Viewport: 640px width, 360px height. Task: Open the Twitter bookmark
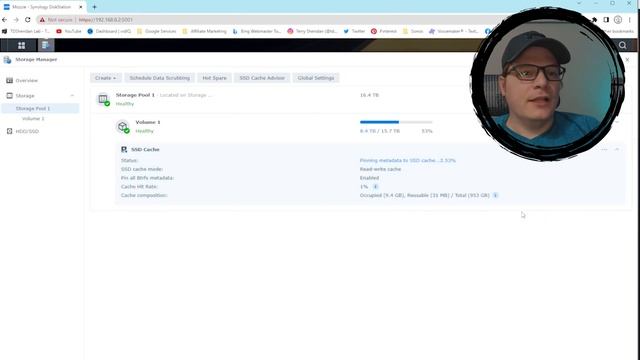coord(354,31)
